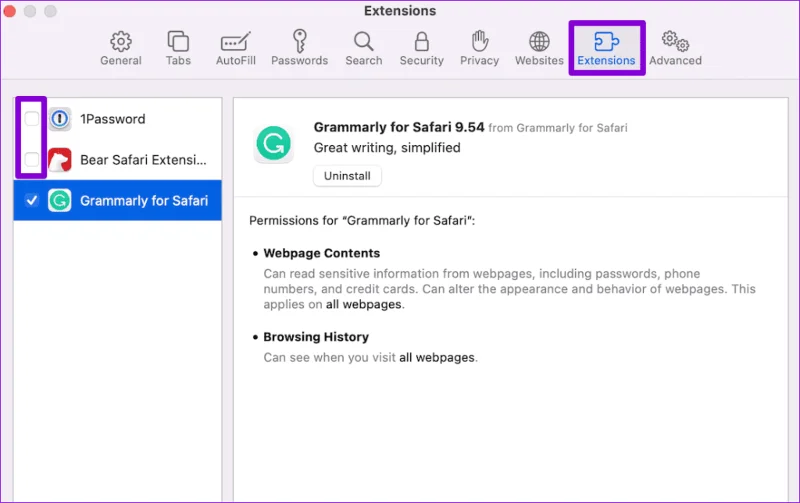Go to the Passwords preferences tab

tap(299, 48)
